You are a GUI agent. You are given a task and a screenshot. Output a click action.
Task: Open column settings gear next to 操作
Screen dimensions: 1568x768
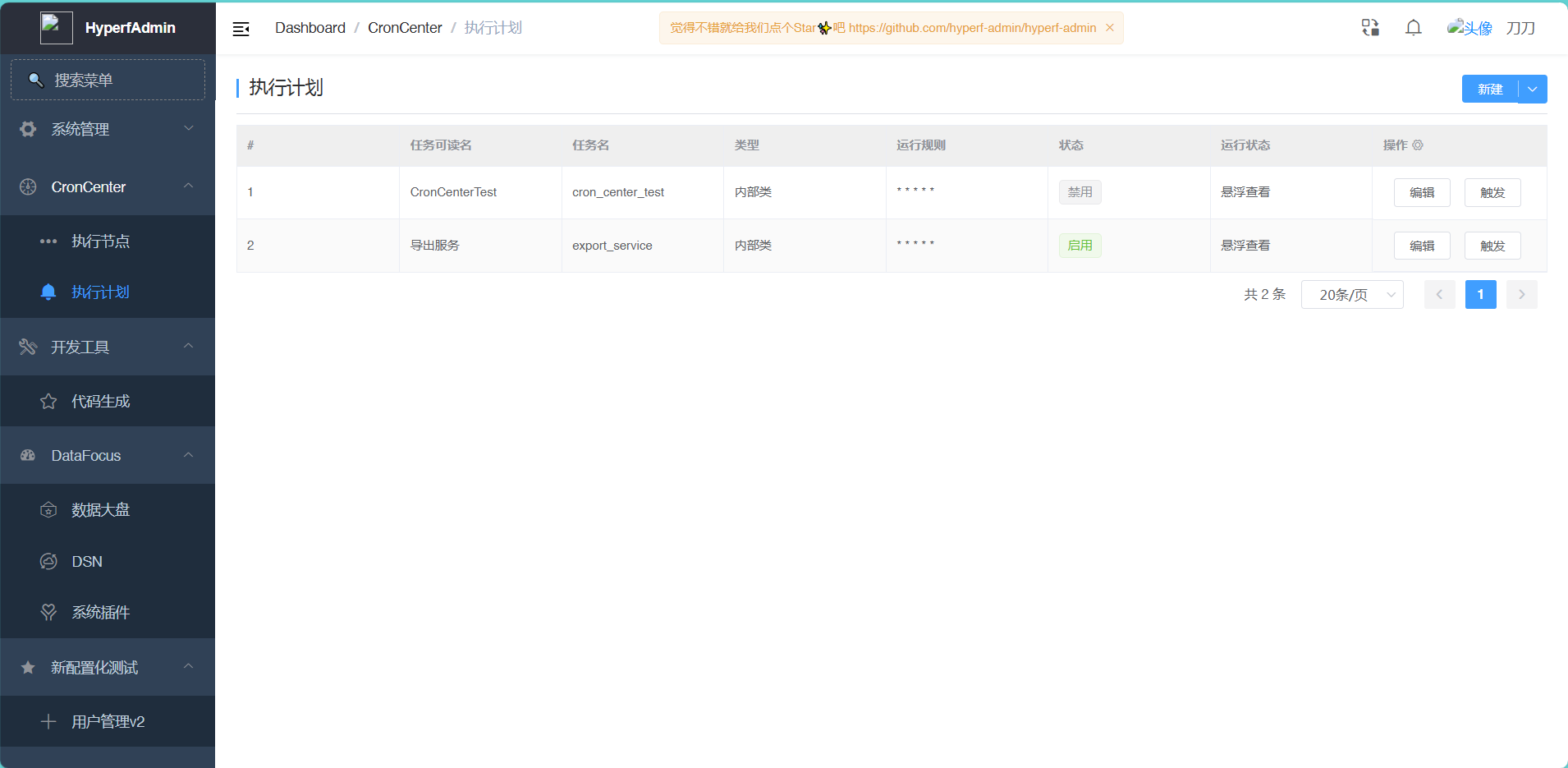[x=1418, y=145]
